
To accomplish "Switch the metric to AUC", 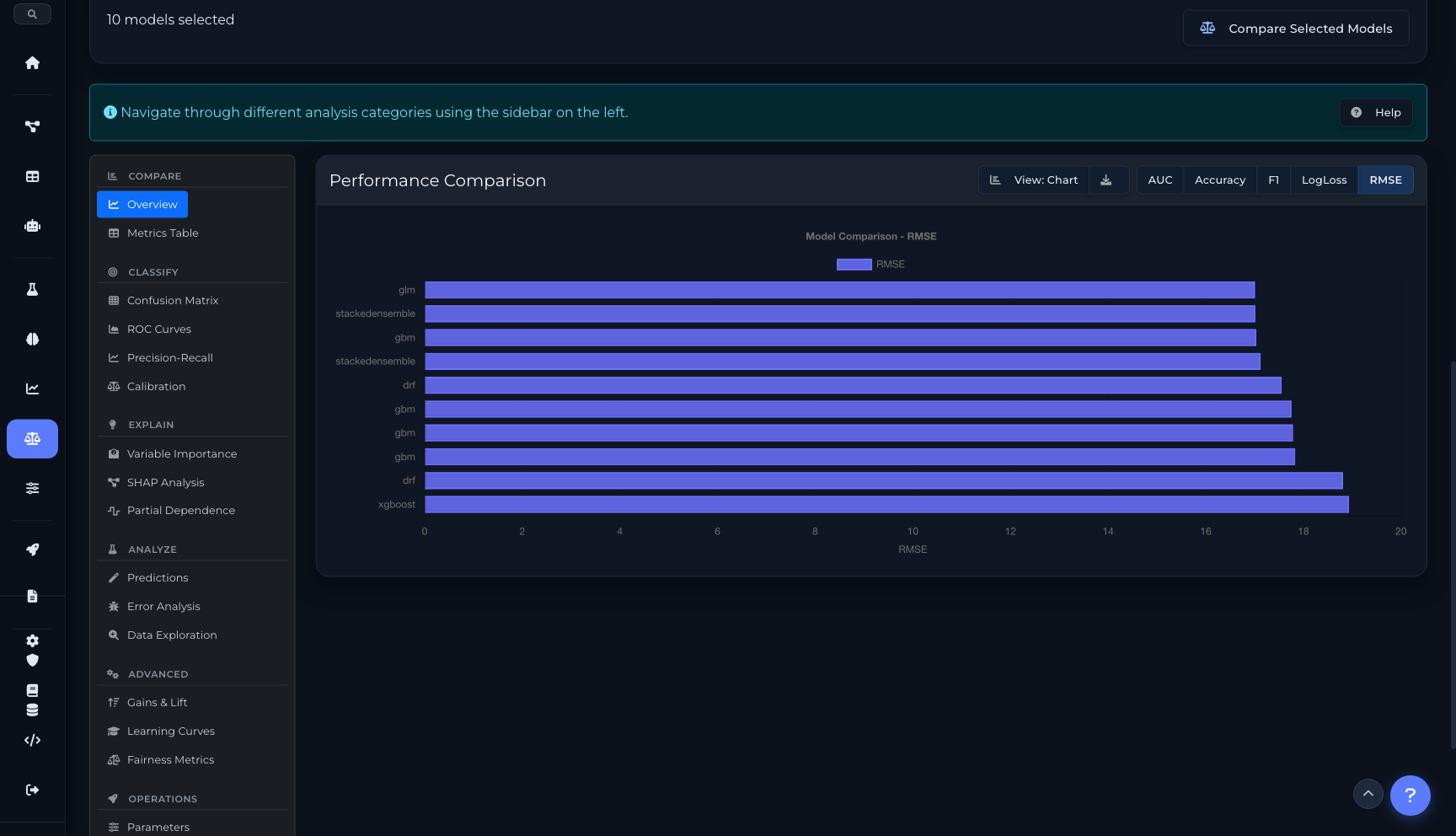I will coord(1160,180).
